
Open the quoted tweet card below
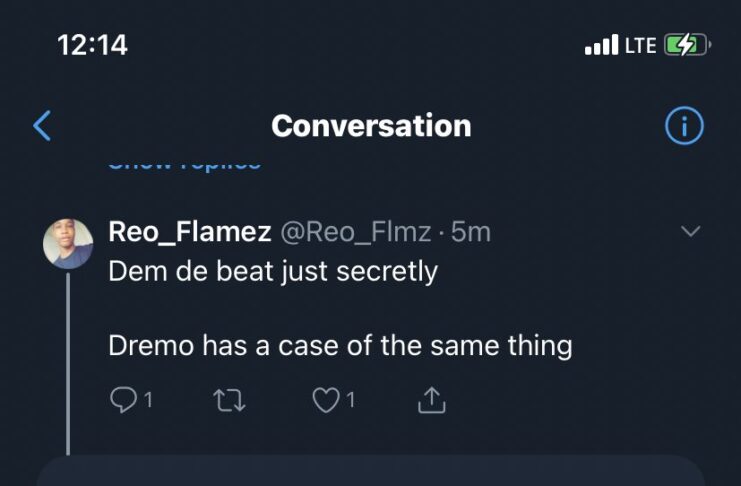click(370, 472)
